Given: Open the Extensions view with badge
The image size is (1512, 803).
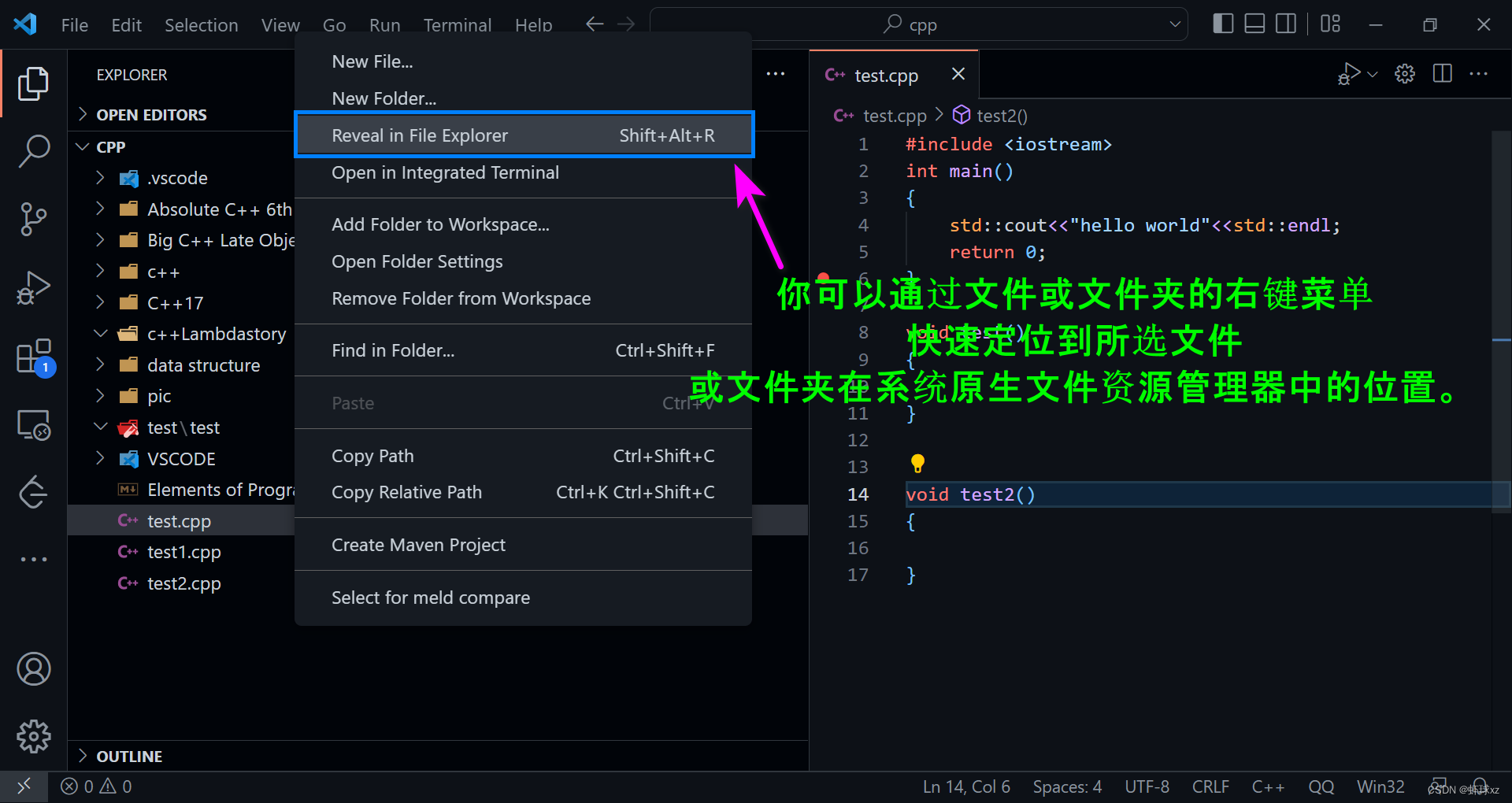Looking at the screenshot, I should (x=35, y=357).
